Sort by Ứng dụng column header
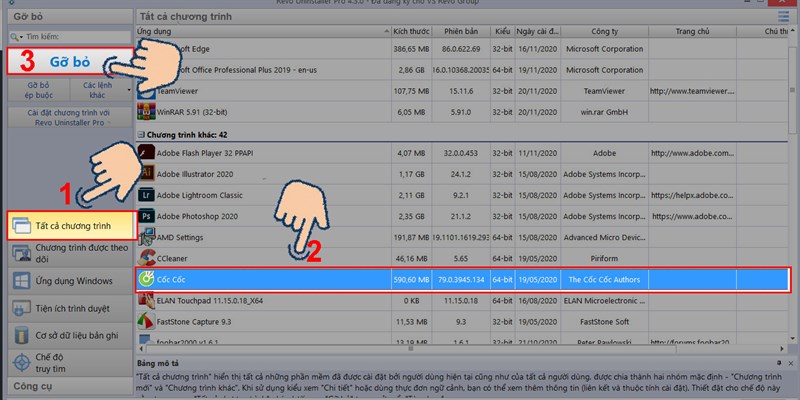 click(x=263, y=32)
